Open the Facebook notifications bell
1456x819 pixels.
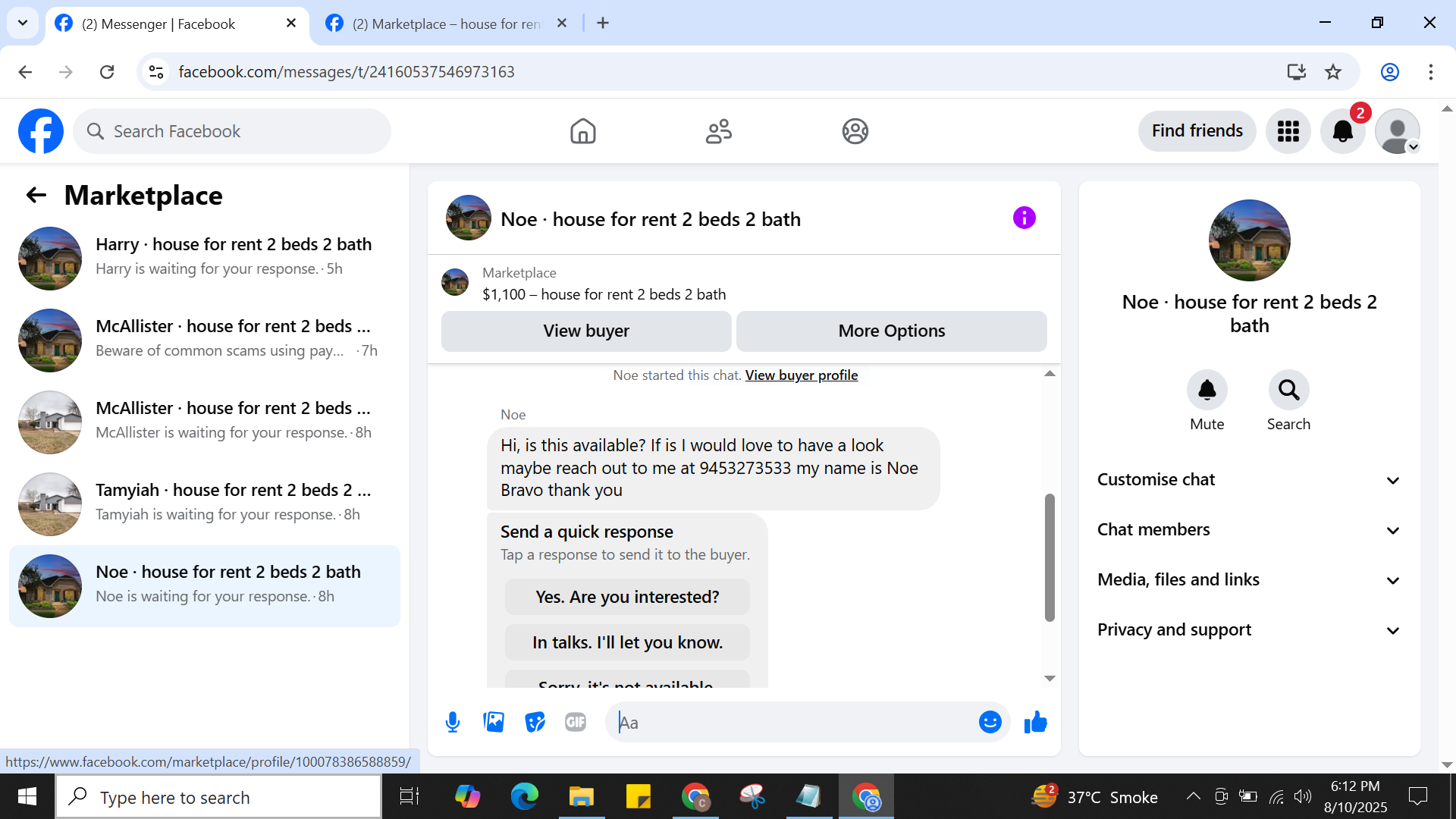[x=1342, y=131]
